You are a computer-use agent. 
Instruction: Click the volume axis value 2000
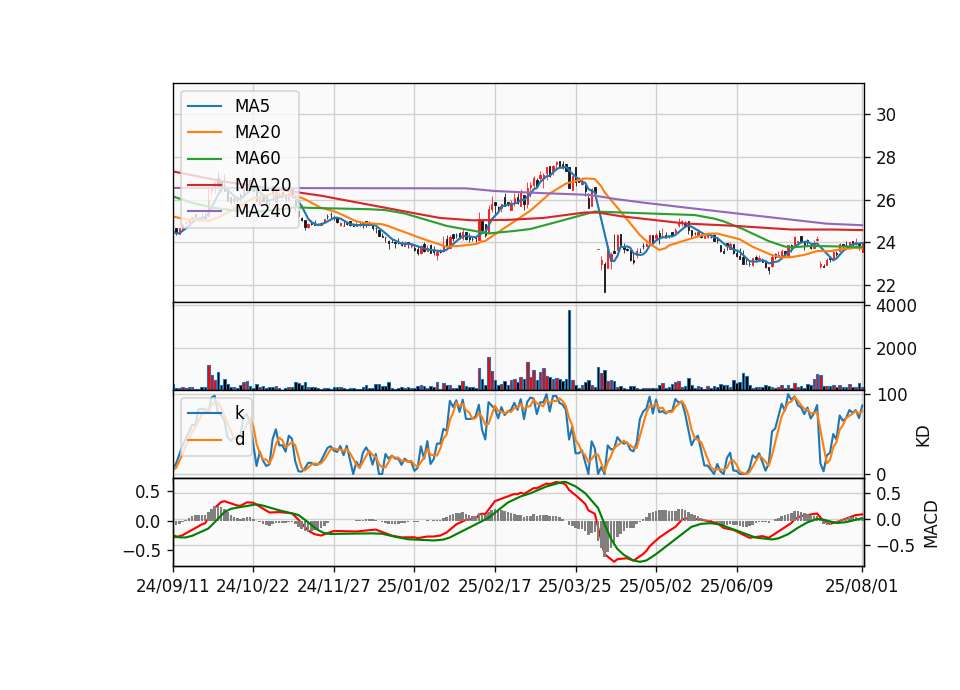896,349
